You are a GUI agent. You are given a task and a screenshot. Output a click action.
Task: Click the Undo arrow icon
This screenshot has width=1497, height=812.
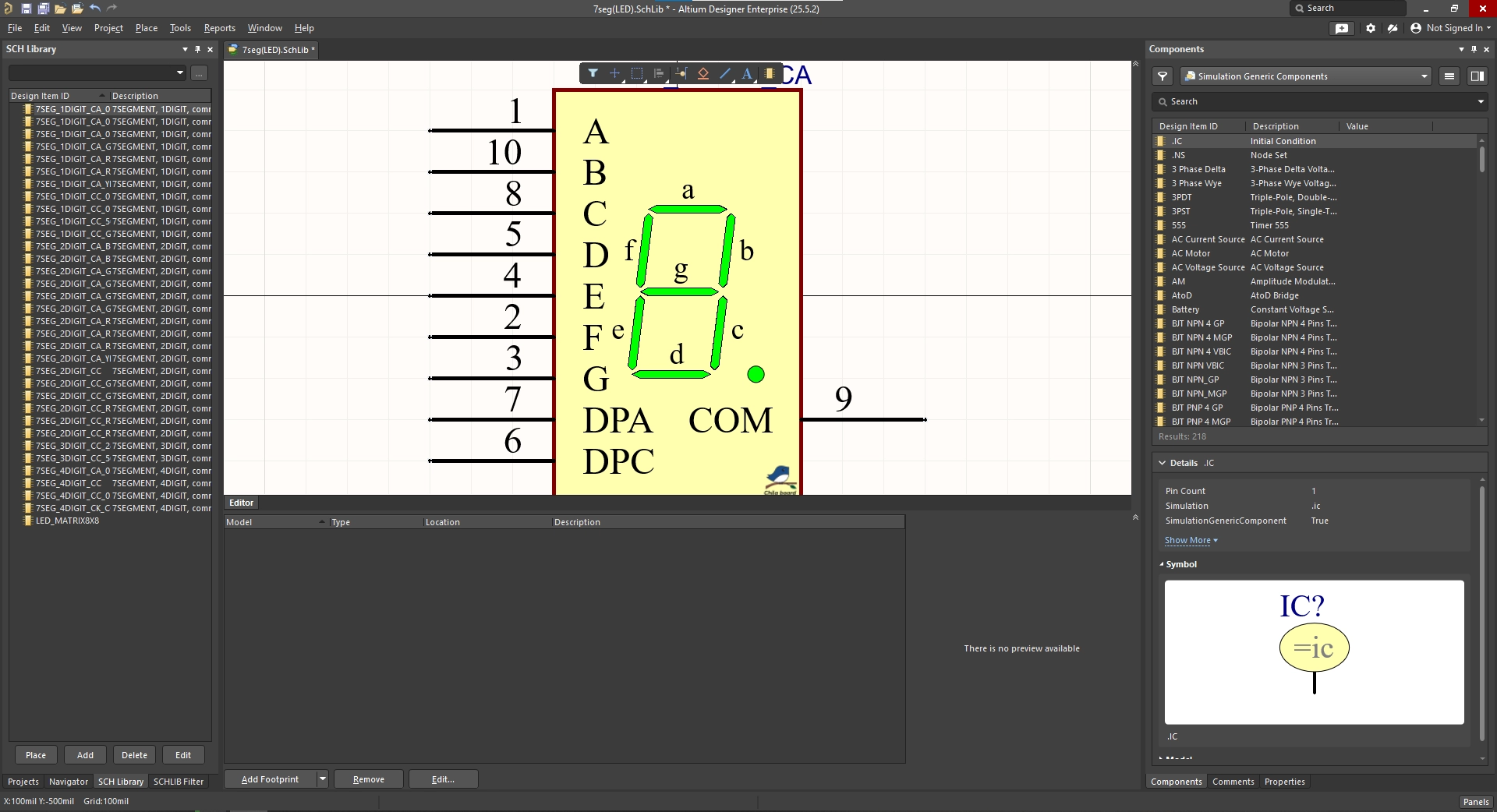click(x=94, y=9)
